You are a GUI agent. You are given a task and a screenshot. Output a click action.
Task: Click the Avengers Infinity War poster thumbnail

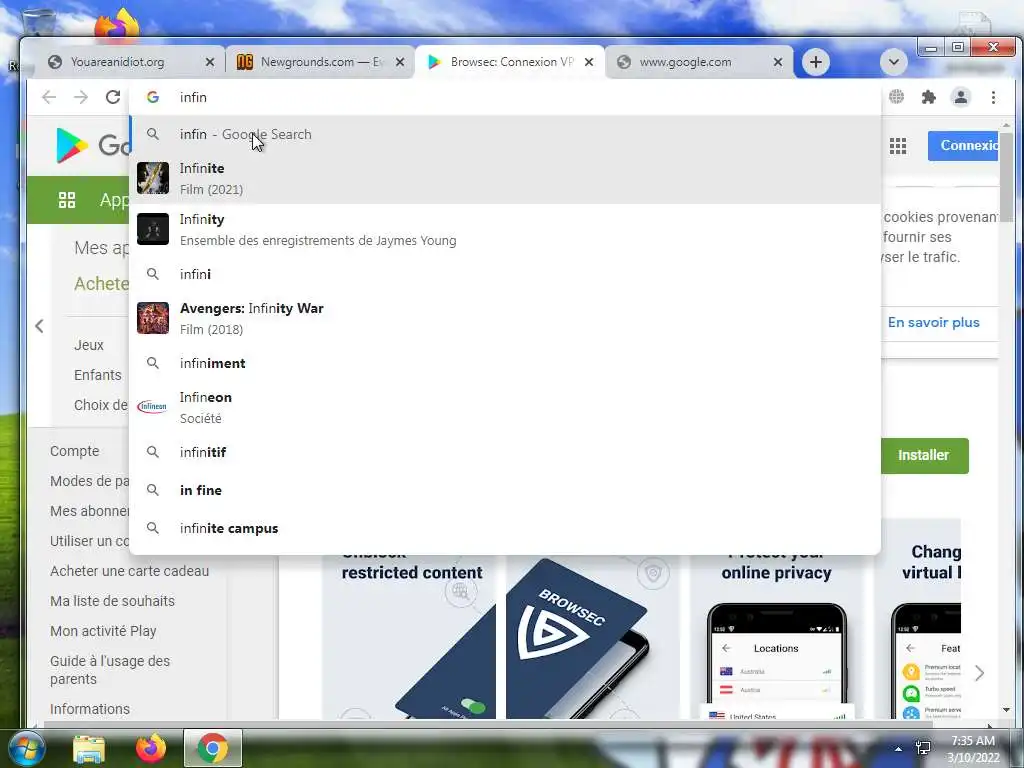(153, 318)
